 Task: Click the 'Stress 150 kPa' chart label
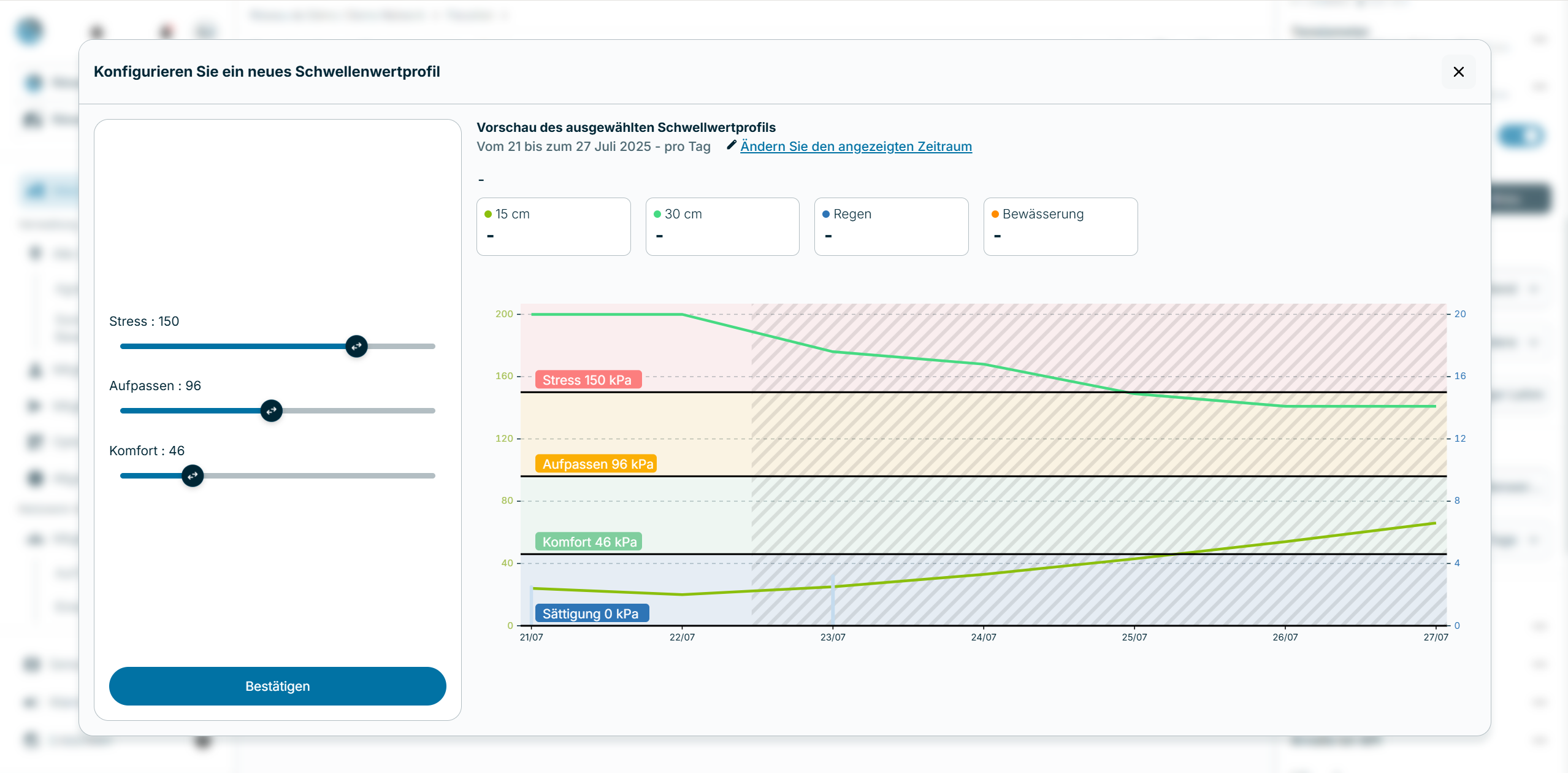587,380
